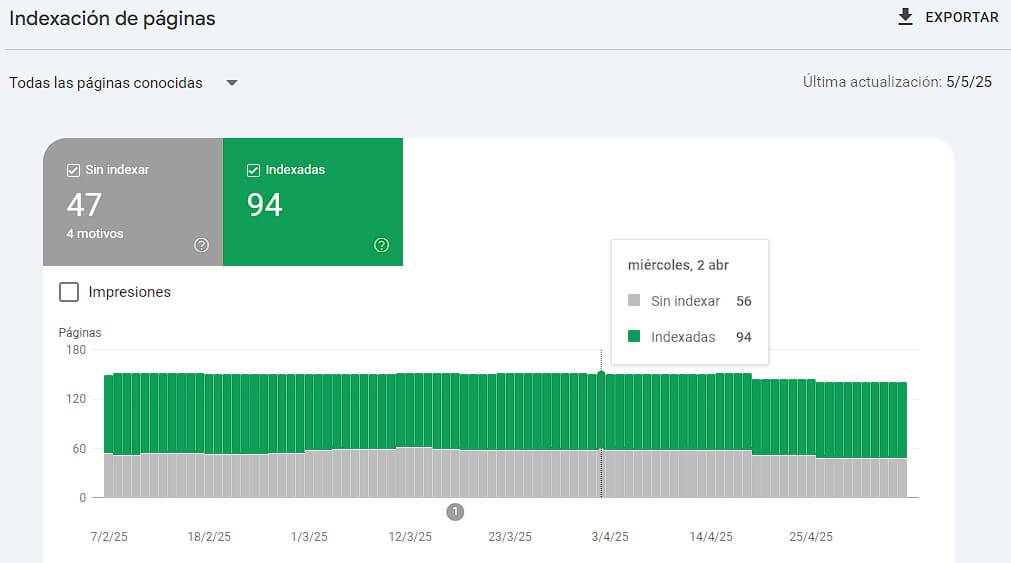The image size is (1011, 563).
Task: Click the 'Última actualización: 5/5/25' text
Action: click(896, 82)
